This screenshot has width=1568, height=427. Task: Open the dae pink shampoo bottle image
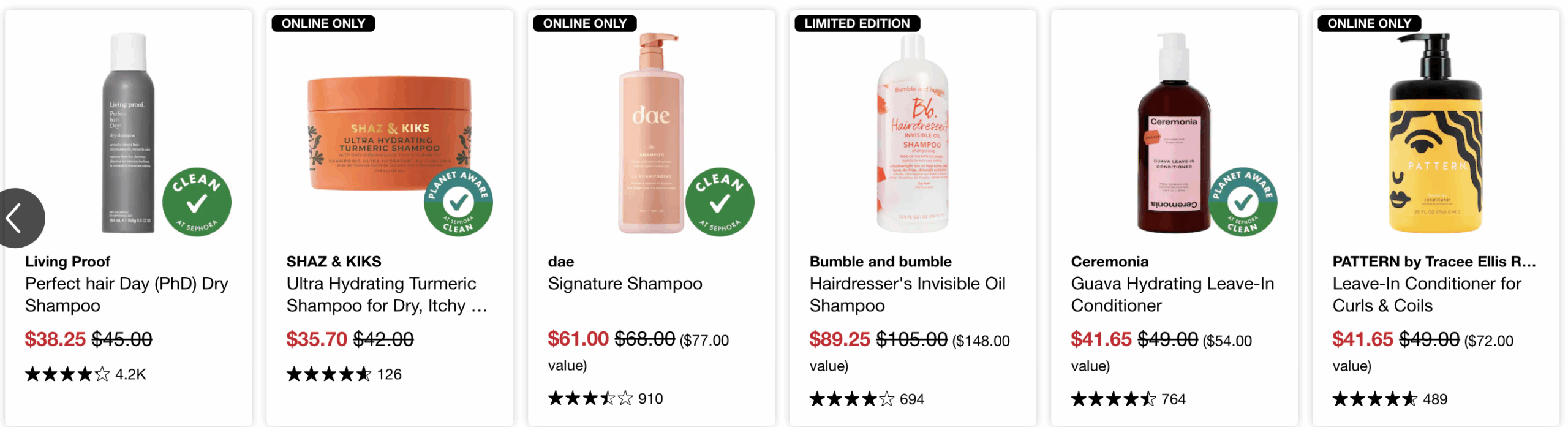[650, 134]
